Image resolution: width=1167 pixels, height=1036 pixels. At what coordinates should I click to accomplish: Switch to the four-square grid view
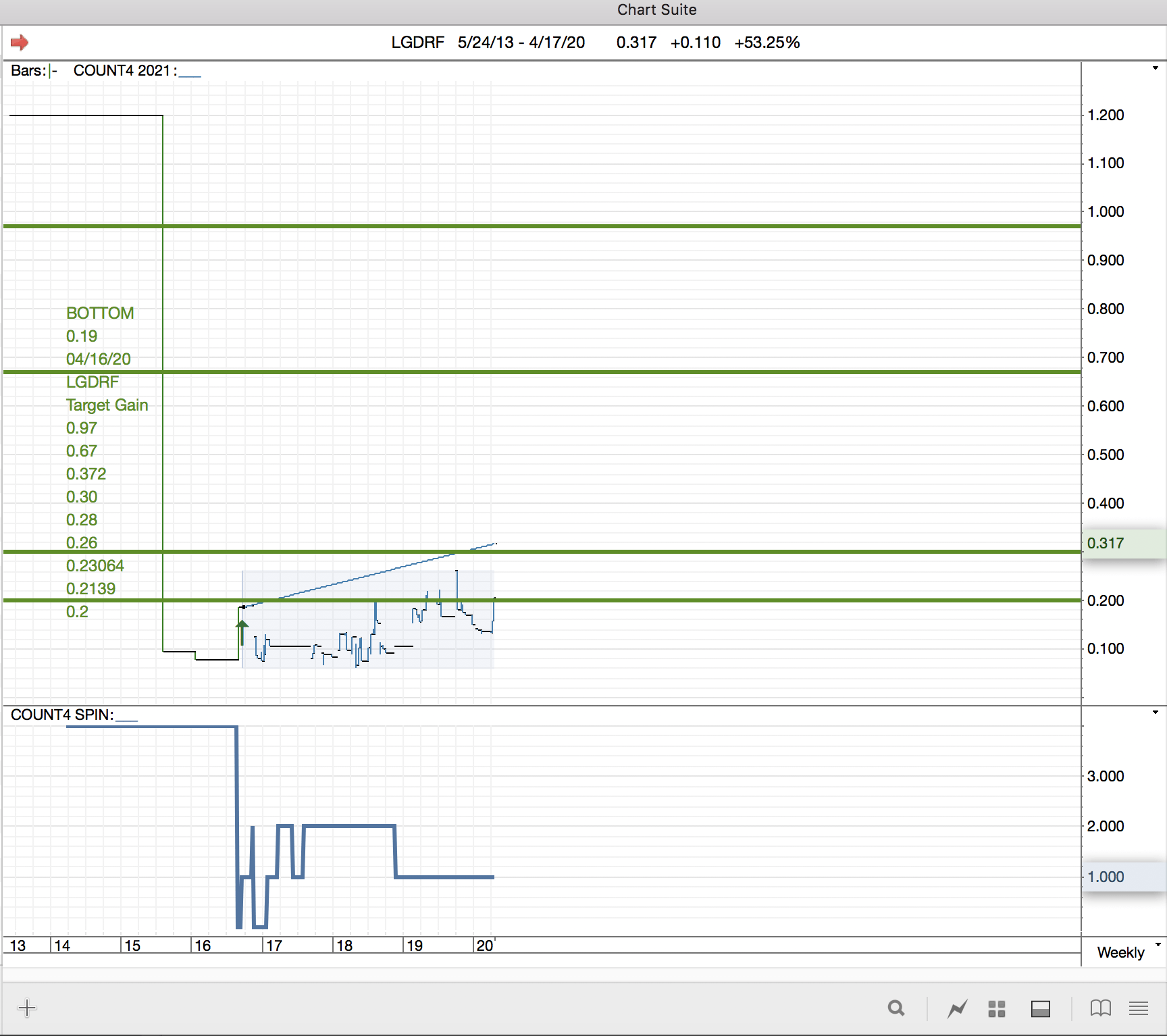pos(997,1009)
